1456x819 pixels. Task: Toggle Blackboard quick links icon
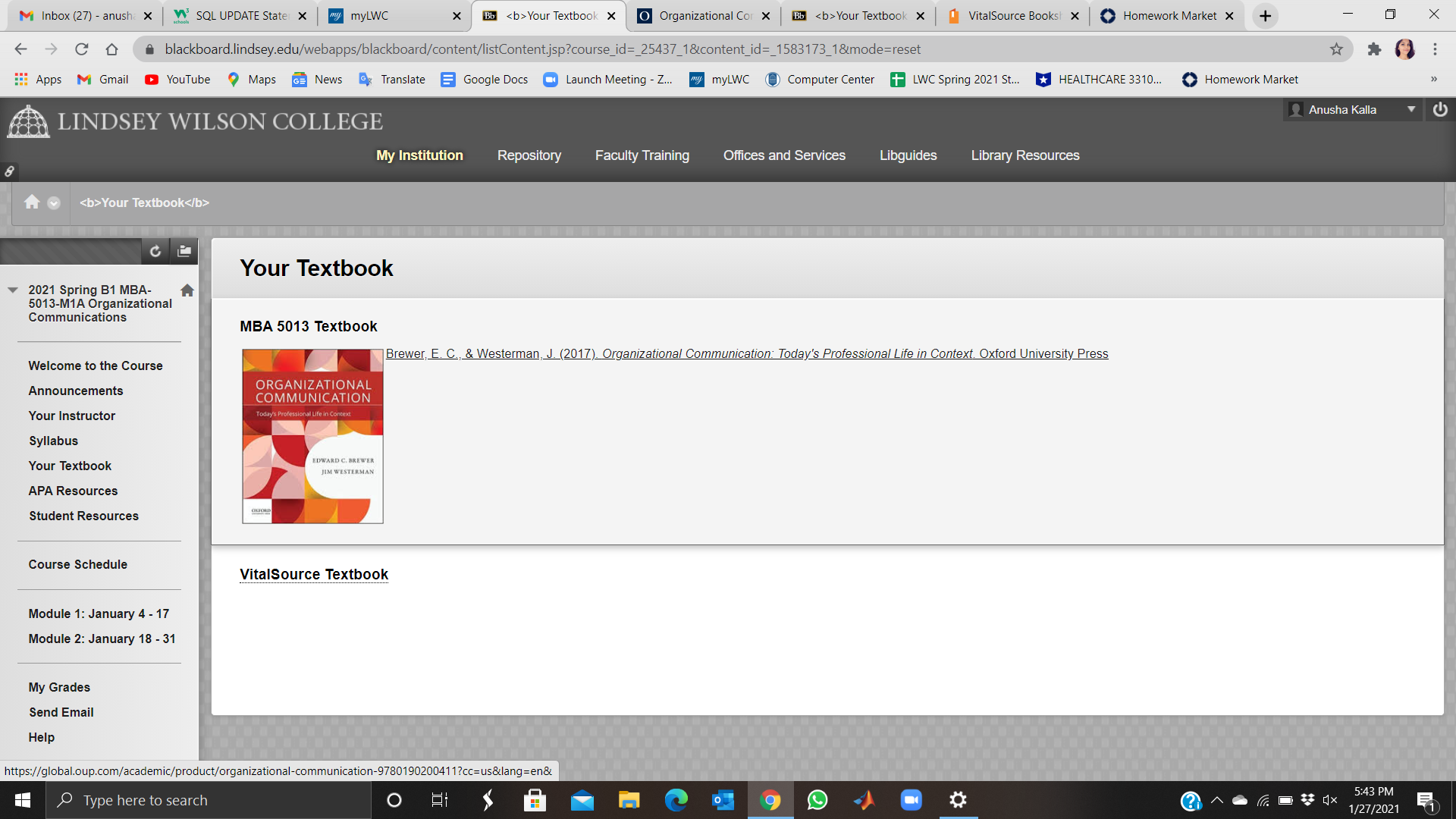9,171
